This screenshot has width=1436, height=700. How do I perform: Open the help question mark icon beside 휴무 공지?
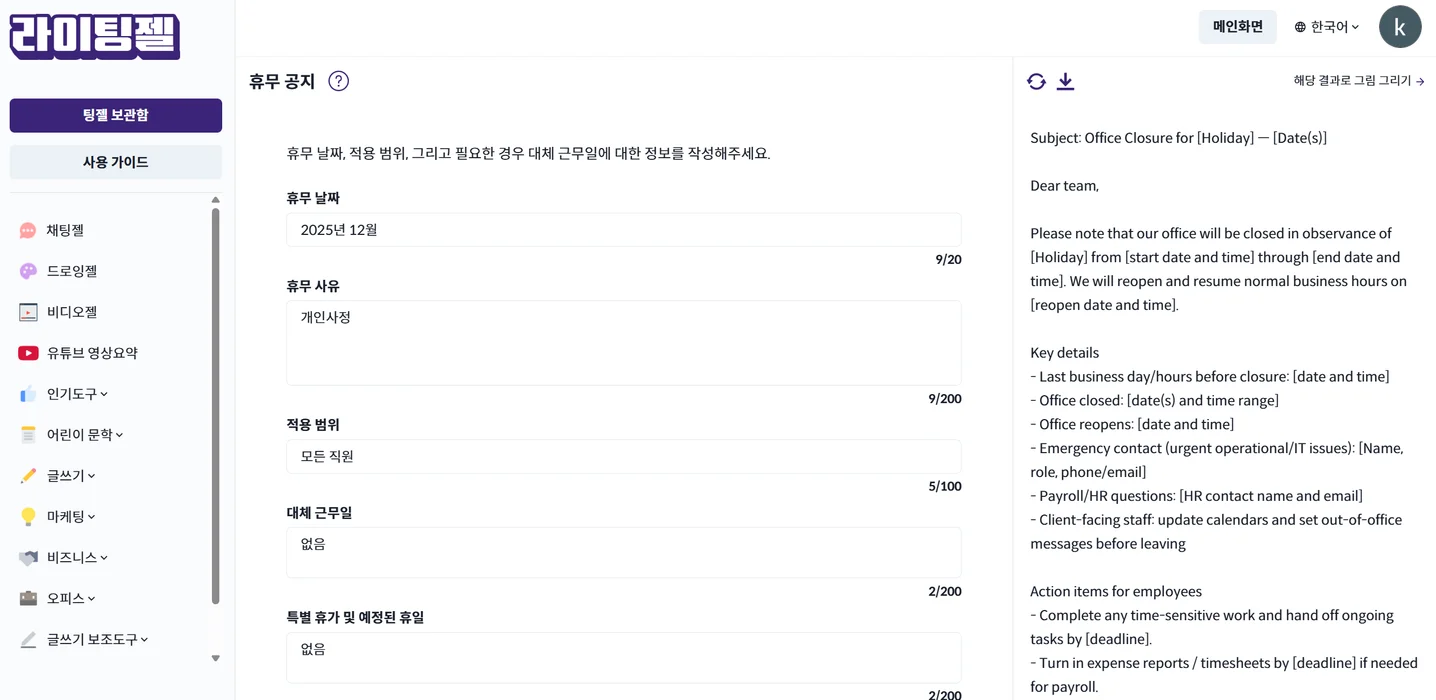tap(338, 81)
